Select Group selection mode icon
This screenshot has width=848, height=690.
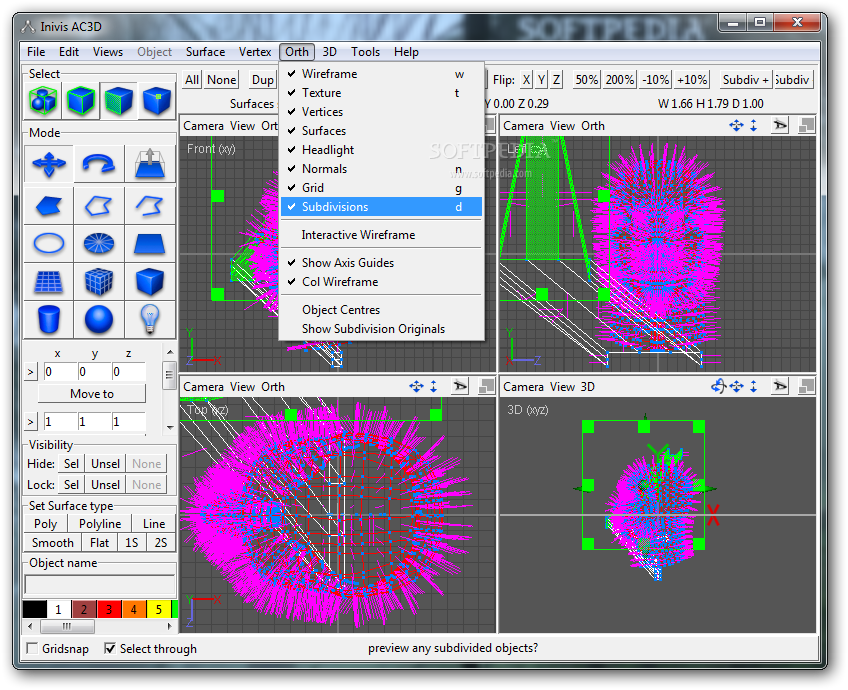click(43, 101)
